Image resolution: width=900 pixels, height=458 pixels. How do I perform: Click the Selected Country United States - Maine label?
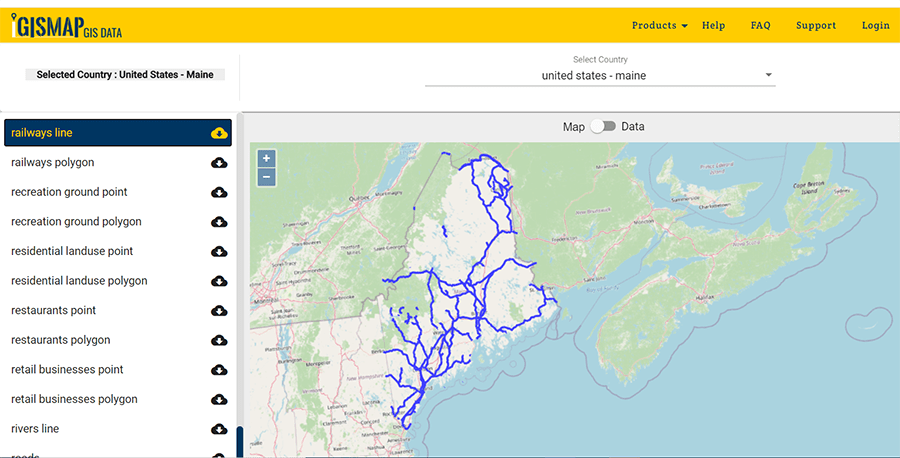125,75
